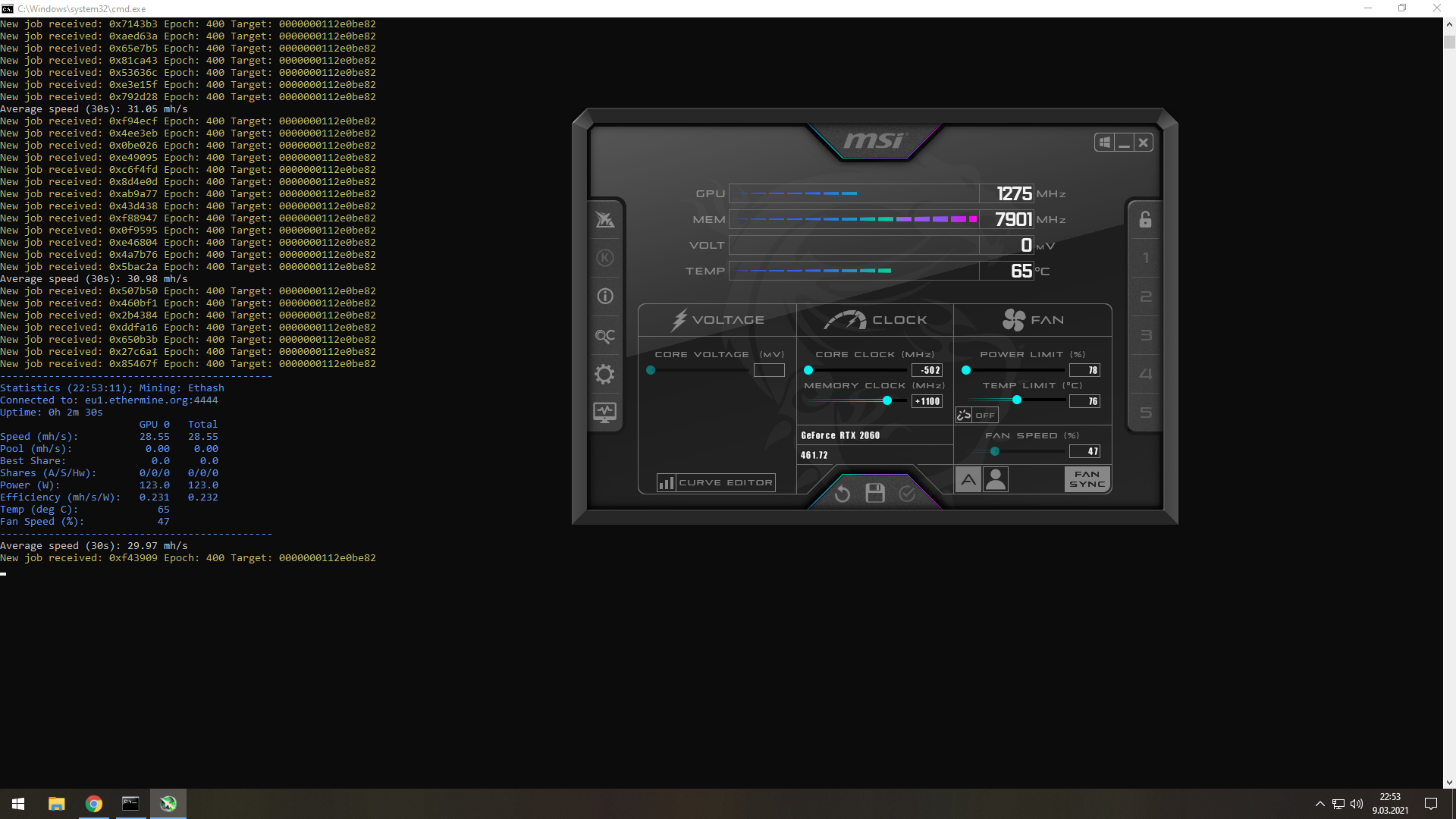Image resolution: width=1456 pixels, height=819 pixels.
Task: Click the driver version 461.72 text
Action: 814,455
